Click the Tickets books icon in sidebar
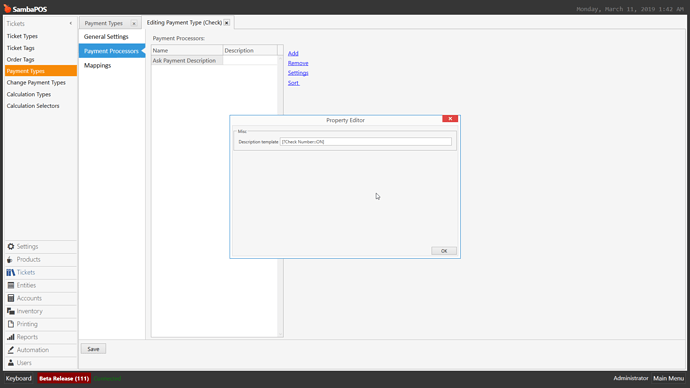 coord(11,272)
